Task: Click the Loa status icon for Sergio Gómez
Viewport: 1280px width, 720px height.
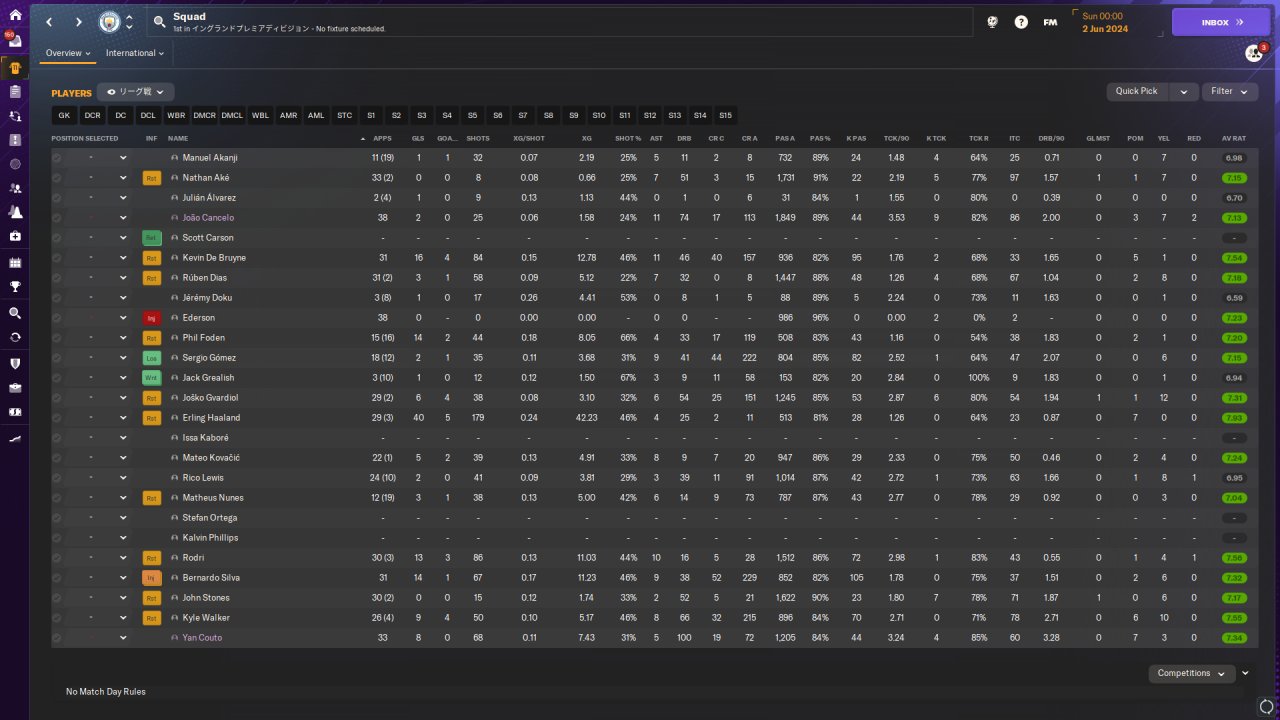Action: (x=152, y=358)
